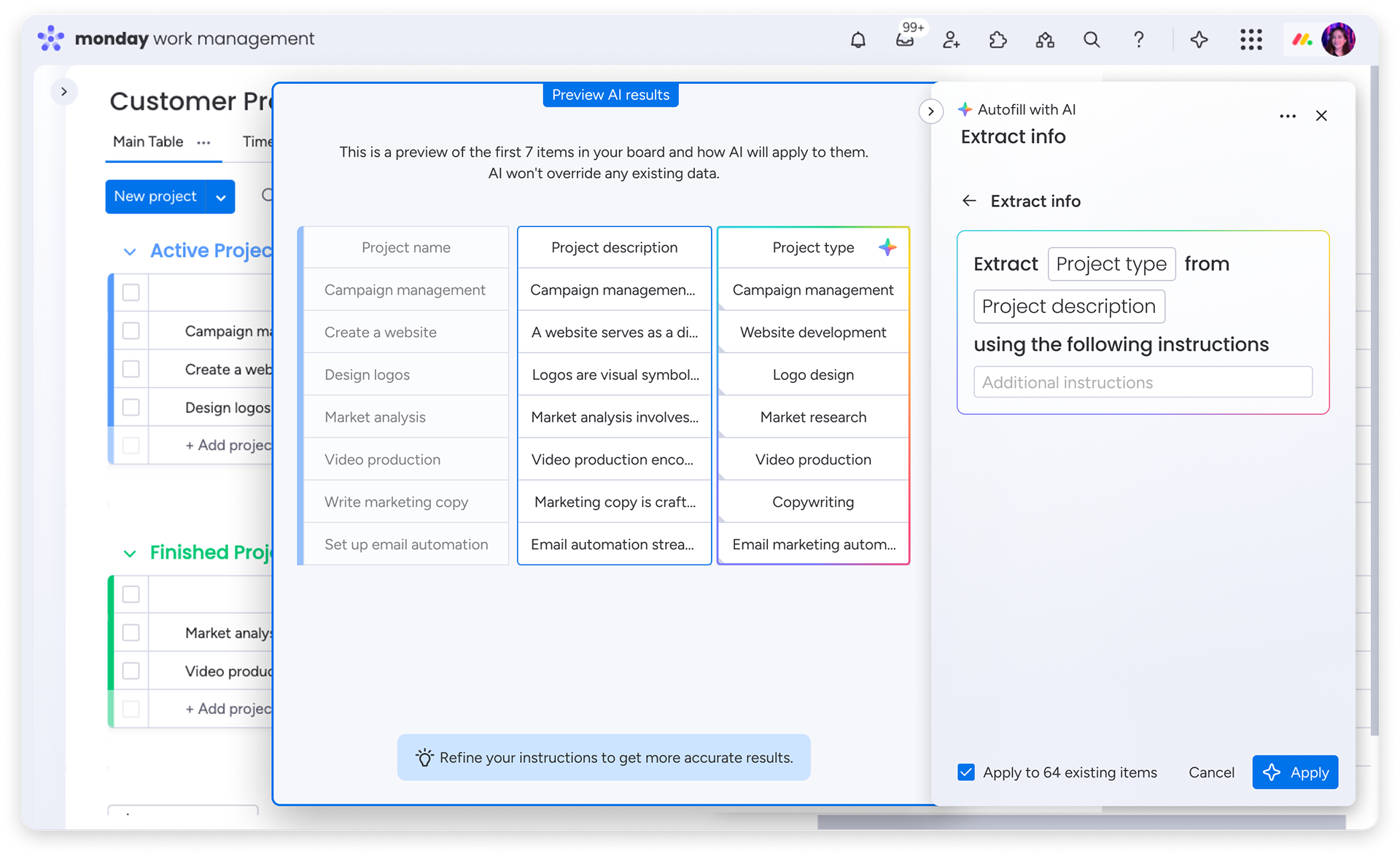Open the help question mark

[x=1138, y=40]
